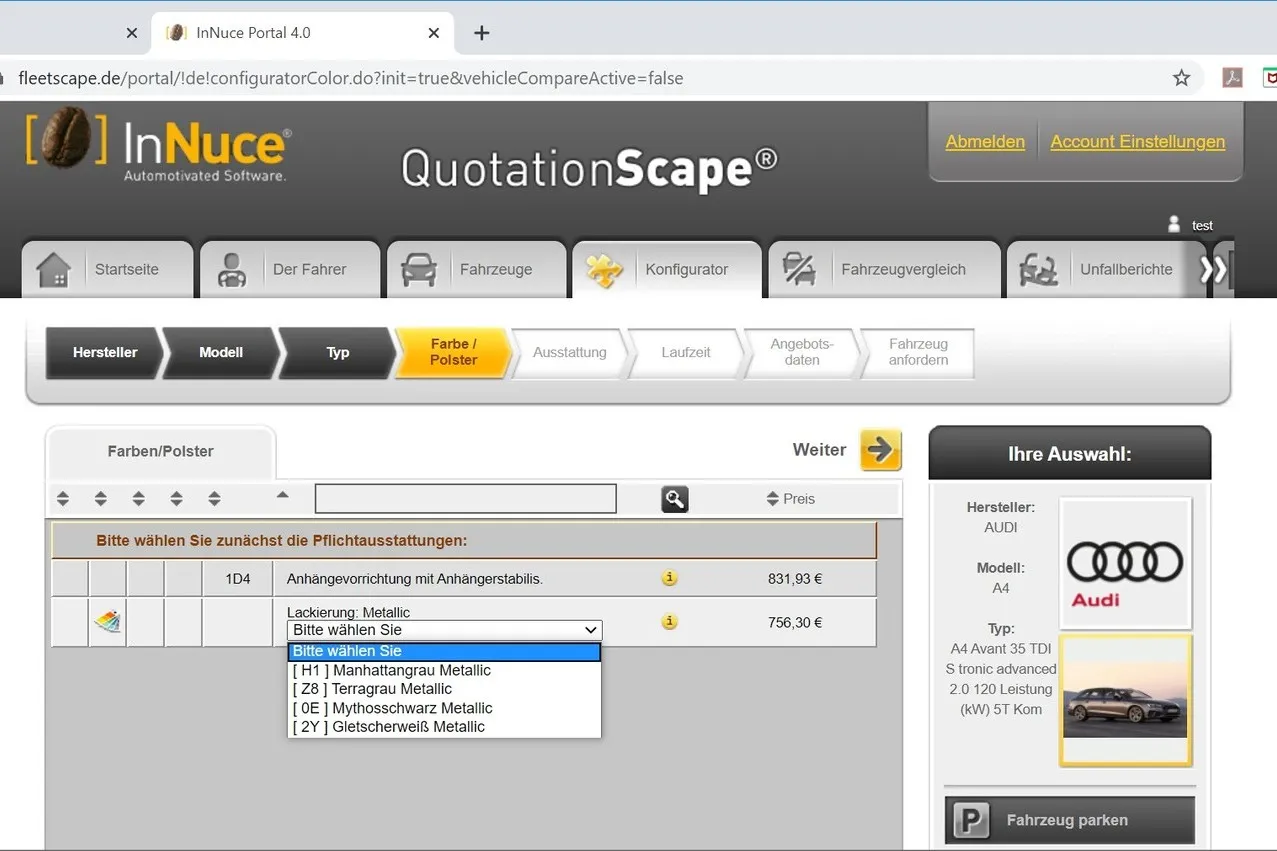Click the PDF extension icon in browser toolbar

click(x=1233, y=78)
